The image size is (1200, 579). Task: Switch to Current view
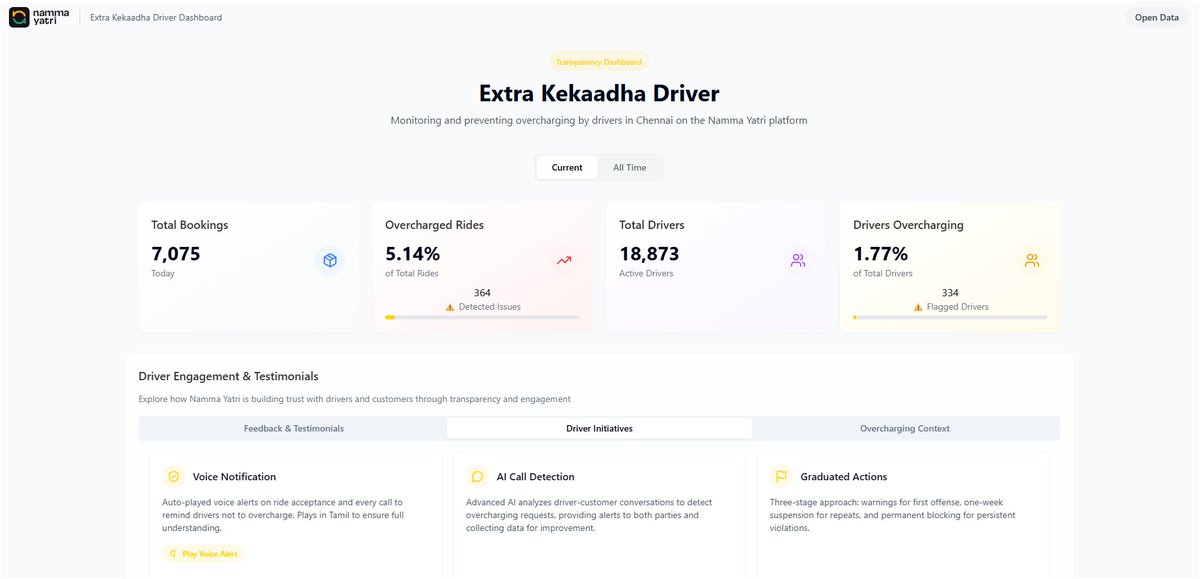(x=567, y=167)
